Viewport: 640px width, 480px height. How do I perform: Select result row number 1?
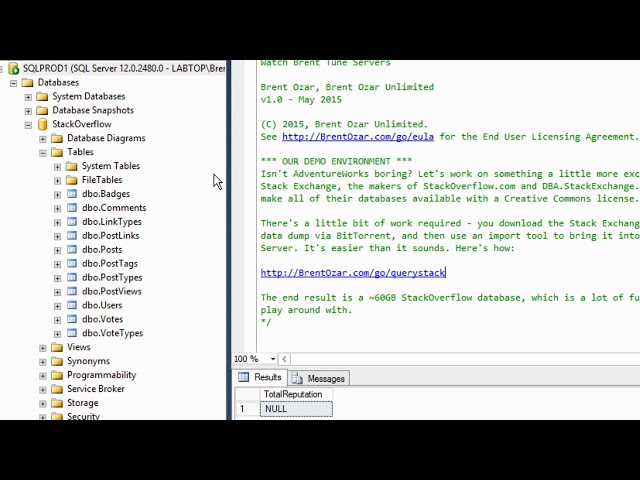247,409
